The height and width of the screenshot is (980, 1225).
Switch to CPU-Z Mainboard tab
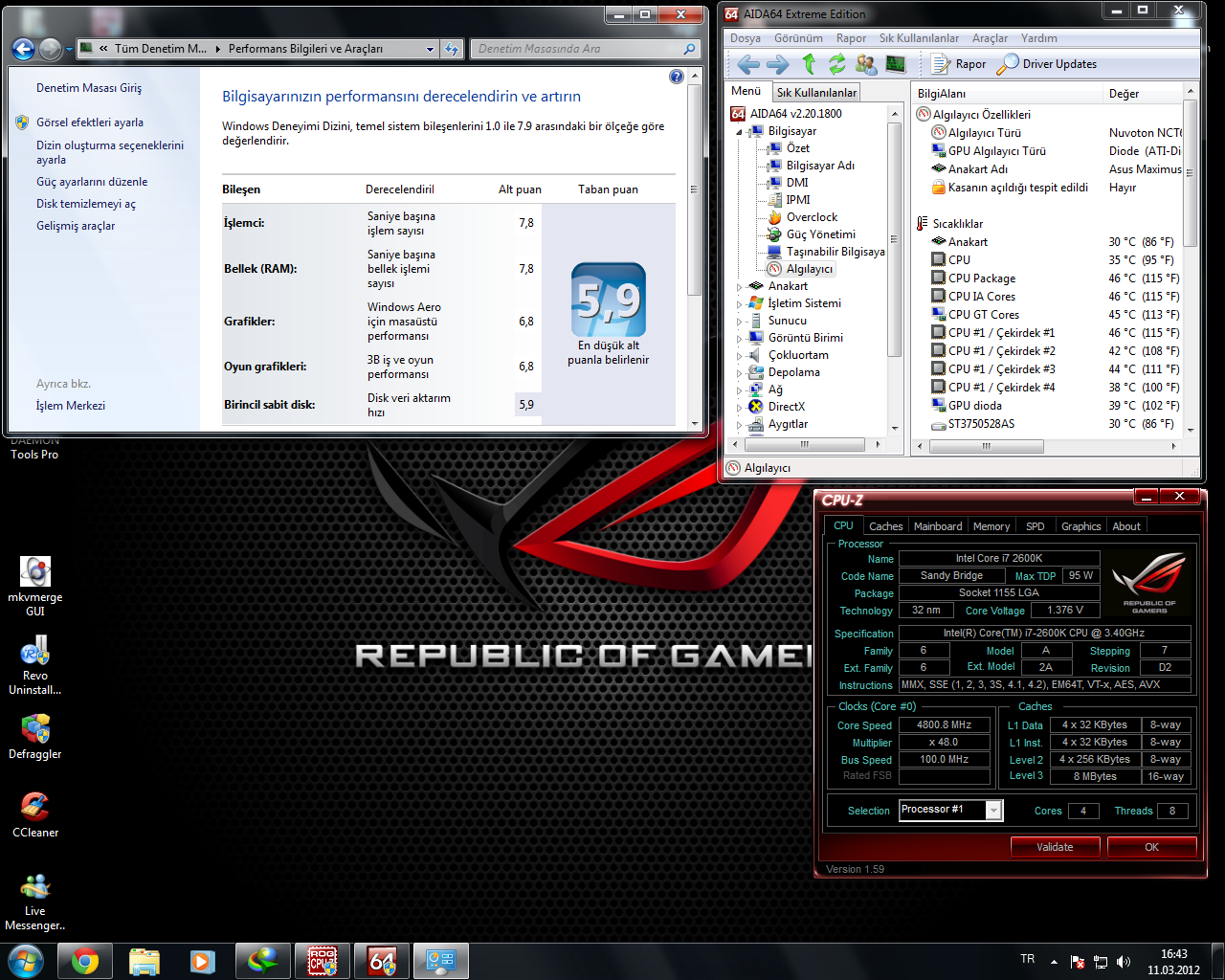tap(938, 526)
